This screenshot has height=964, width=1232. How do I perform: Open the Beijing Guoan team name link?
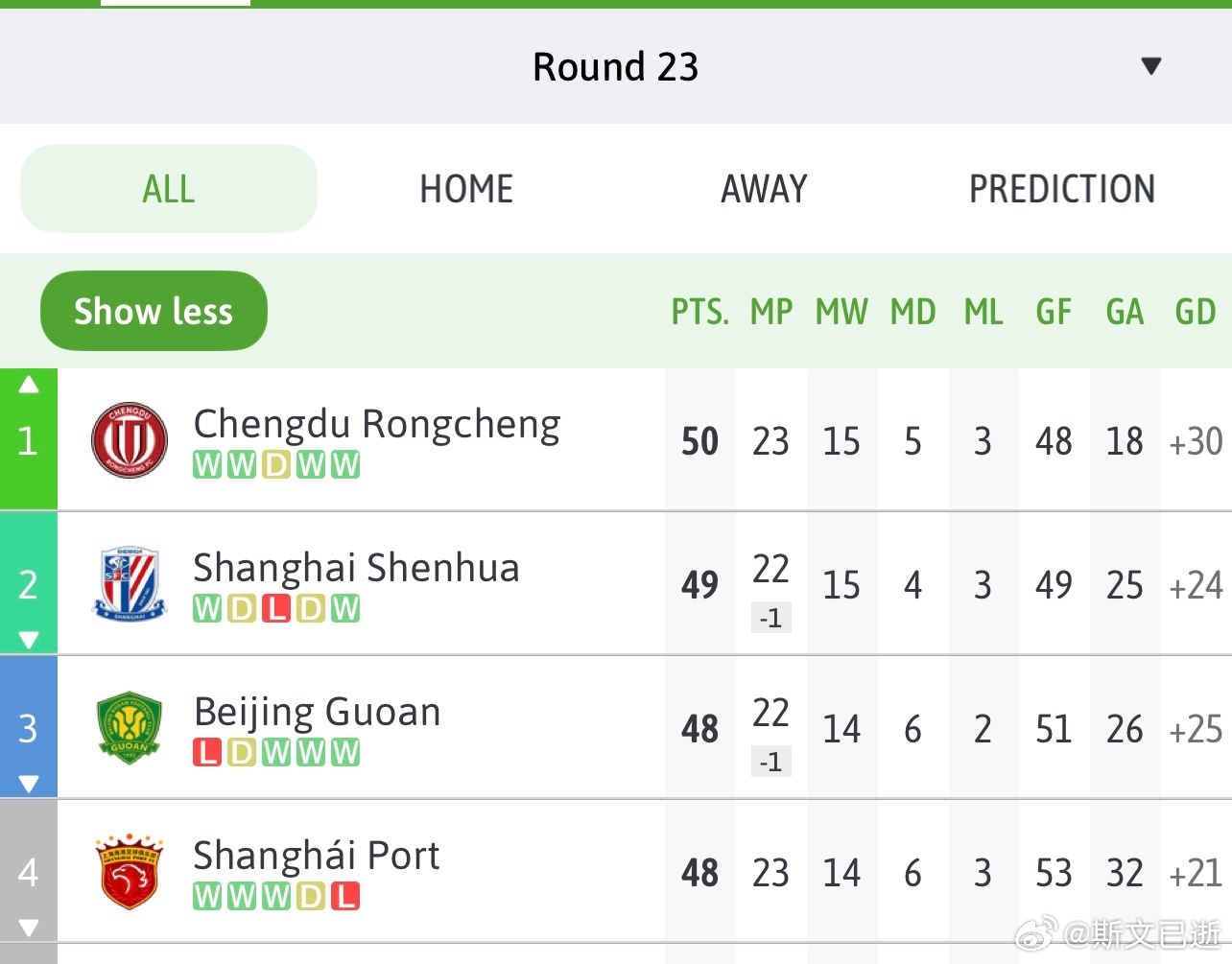[x=318, y=713]
